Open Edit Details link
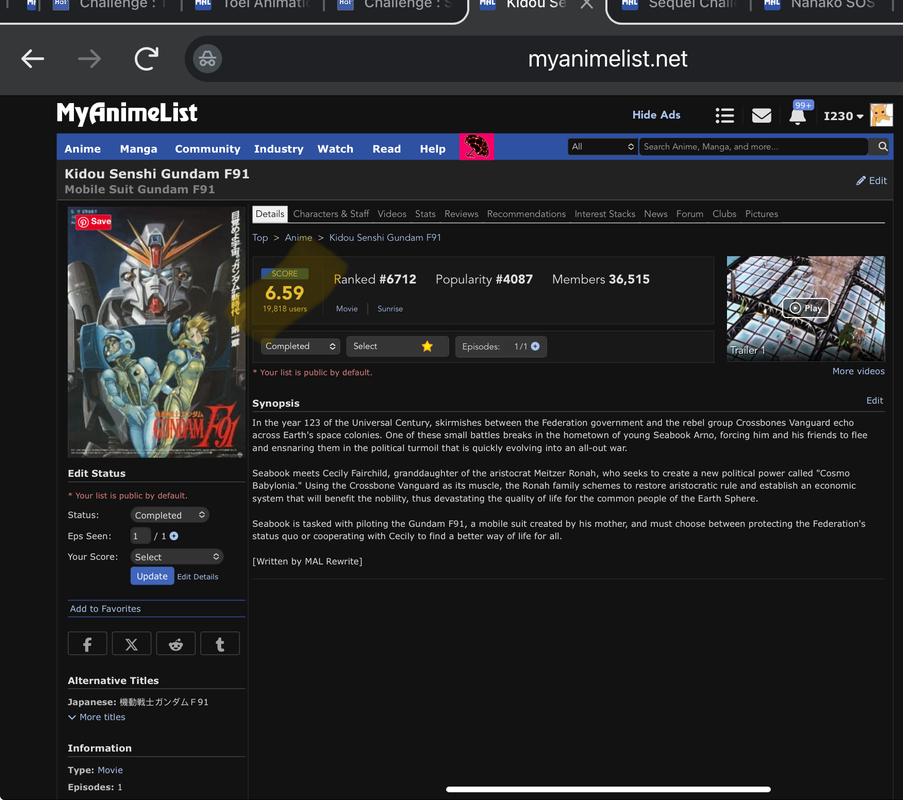The height and width of the screenshot is (800, 903). [x=198, y=577]
